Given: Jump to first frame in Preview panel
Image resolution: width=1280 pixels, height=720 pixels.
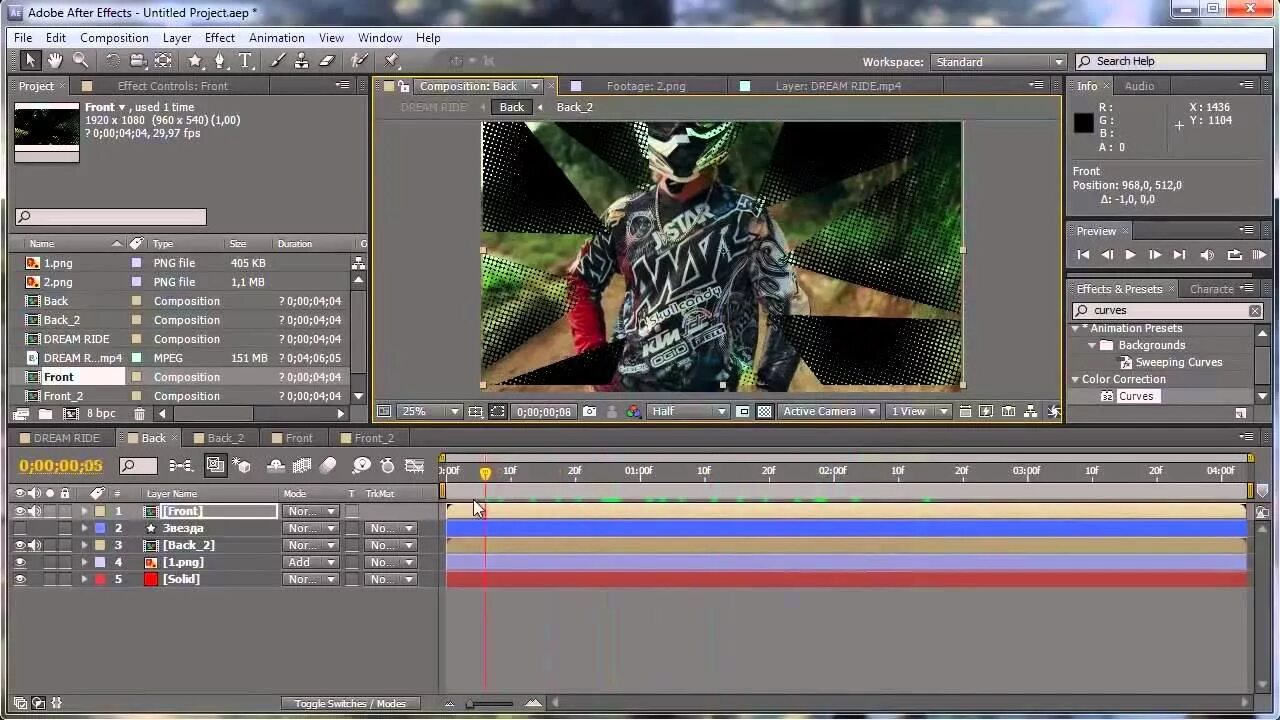Looking at the screenshot, I should pyautogui.click(x=1083, y=255).
